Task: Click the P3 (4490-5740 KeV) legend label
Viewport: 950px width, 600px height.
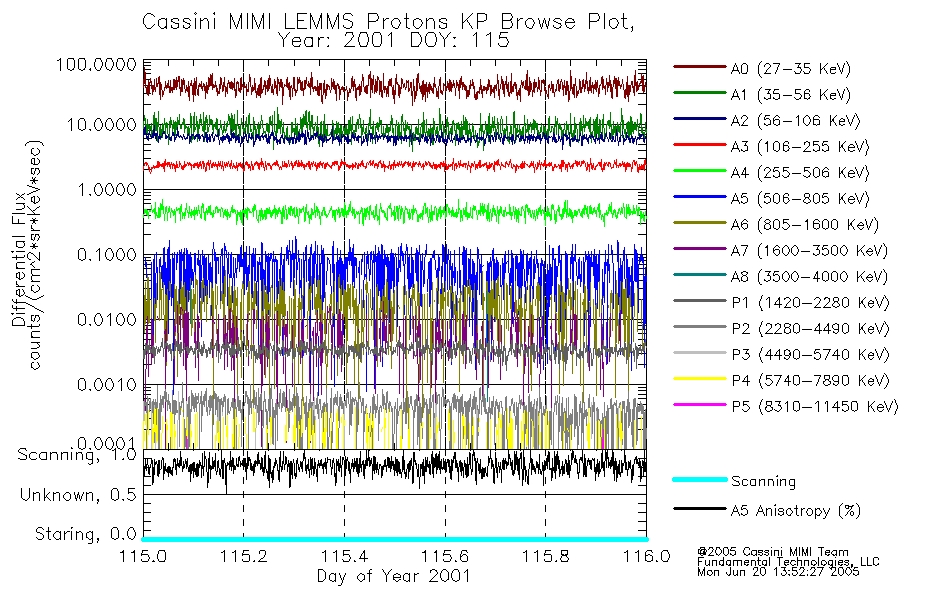Action: tap(810, 355)
